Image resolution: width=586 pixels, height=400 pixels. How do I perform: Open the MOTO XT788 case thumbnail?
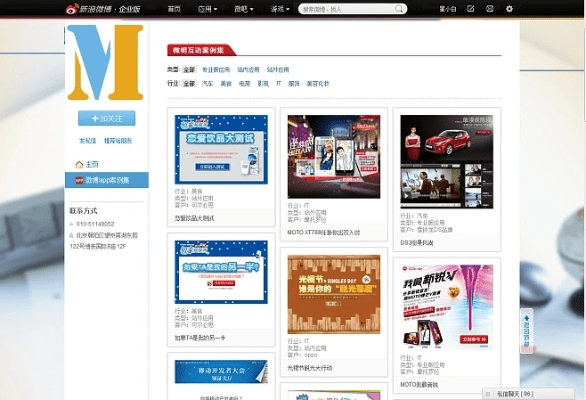pyautogui.click(x=334, y=157)
